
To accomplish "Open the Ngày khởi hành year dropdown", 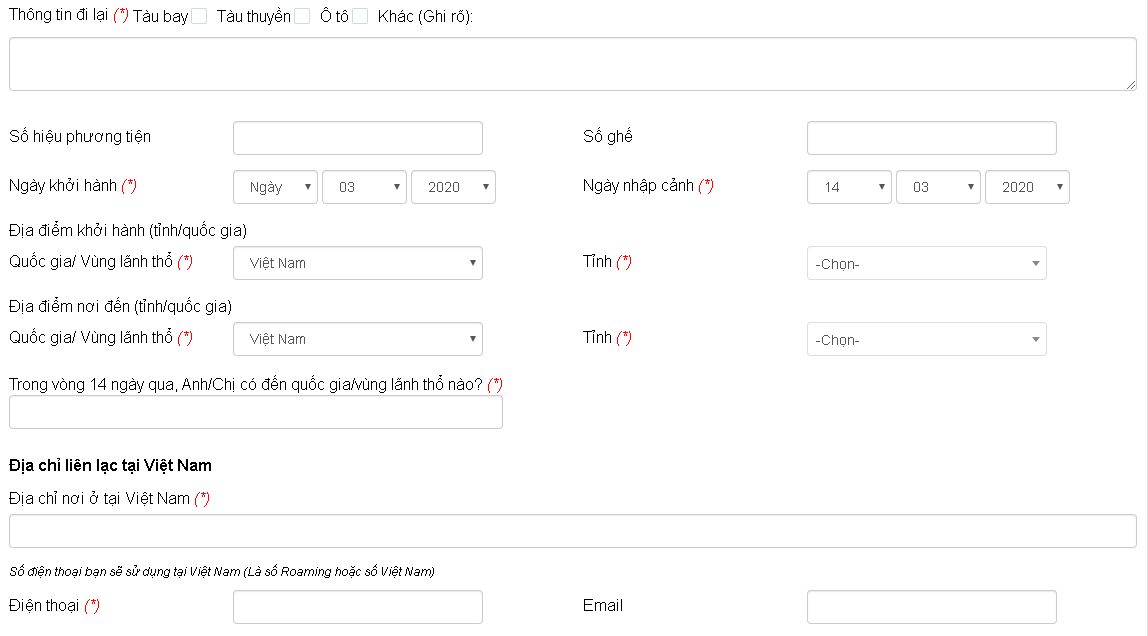I will (x=454, y=187).
